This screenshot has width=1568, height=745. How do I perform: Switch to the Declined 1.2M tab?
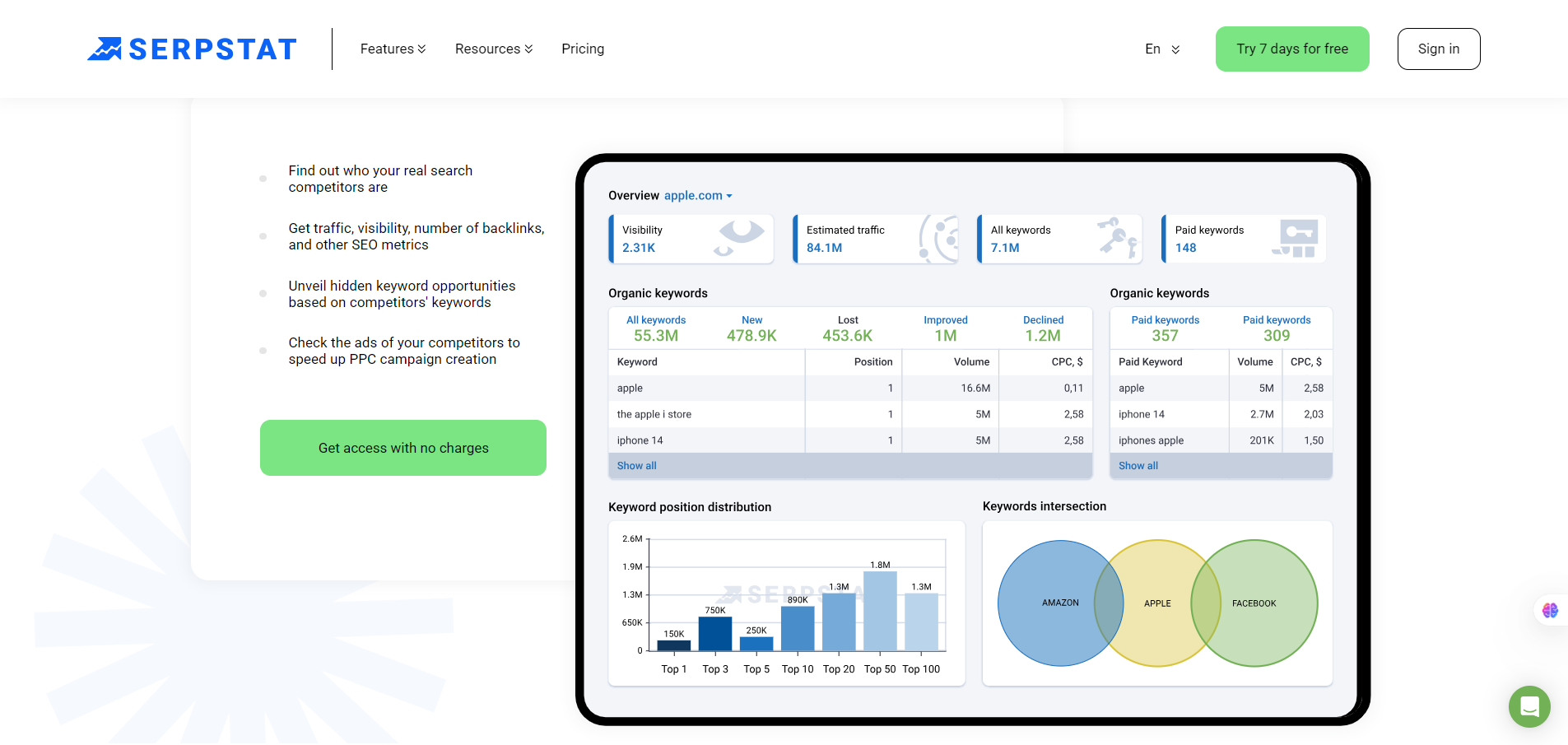pyautogui.click(x=1043, y=328)
